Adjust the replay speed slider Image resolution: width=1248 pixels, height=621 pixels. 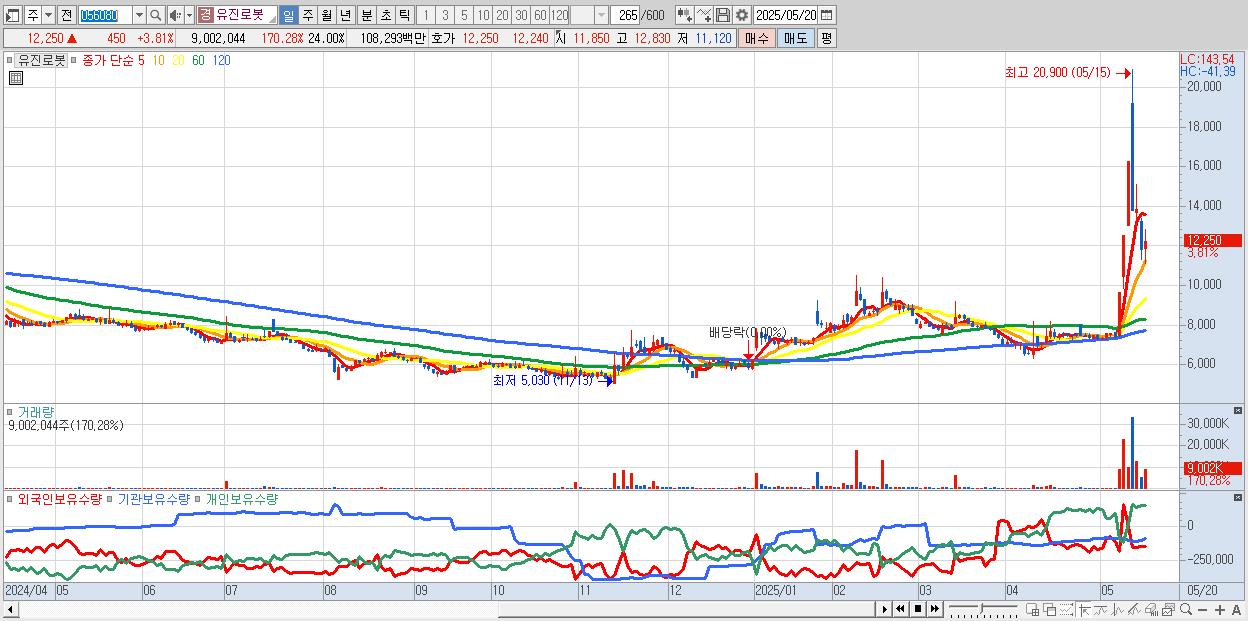tap(983, 609)
